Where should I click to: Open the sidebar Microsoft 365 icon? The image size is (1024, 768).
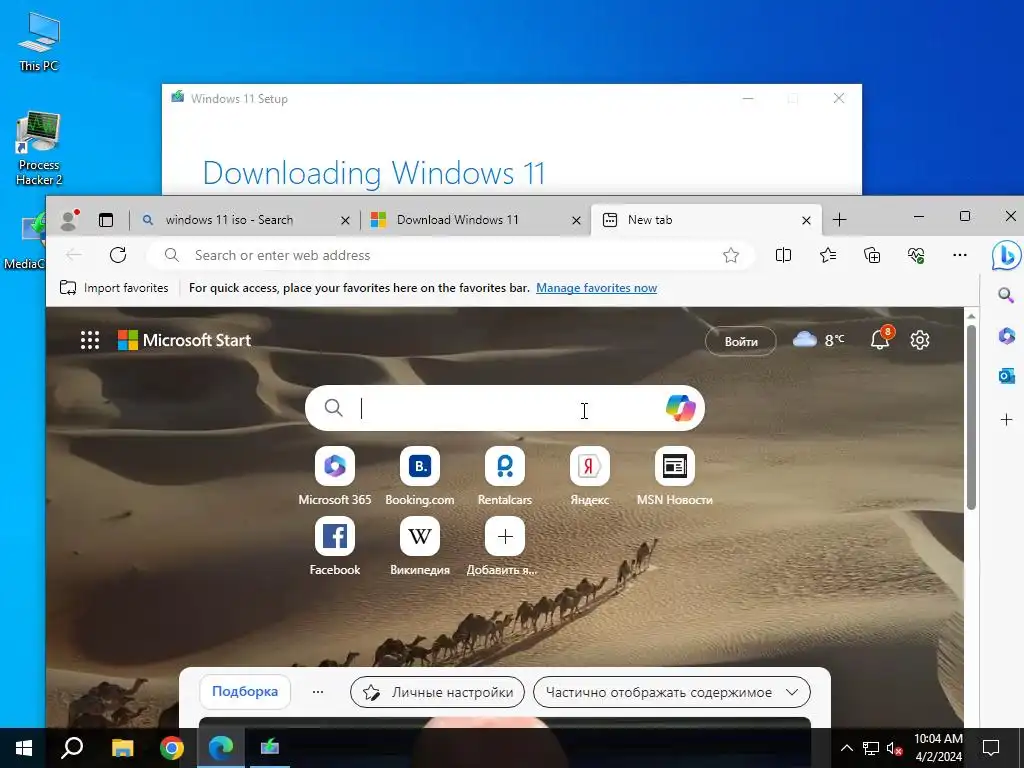click(1006, 336)
